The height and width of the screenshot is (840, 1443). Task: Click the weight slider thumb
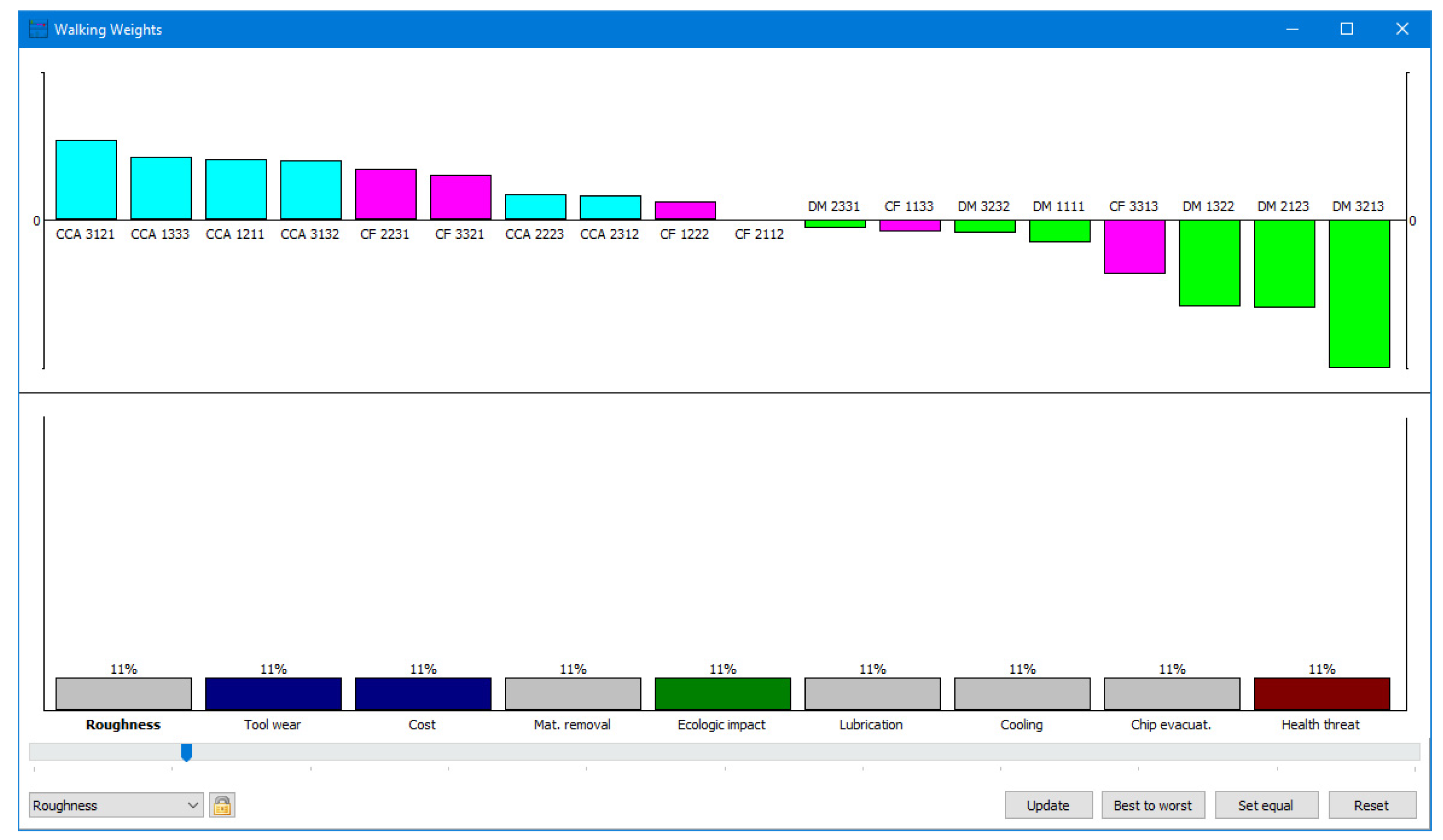coord(186,752)
